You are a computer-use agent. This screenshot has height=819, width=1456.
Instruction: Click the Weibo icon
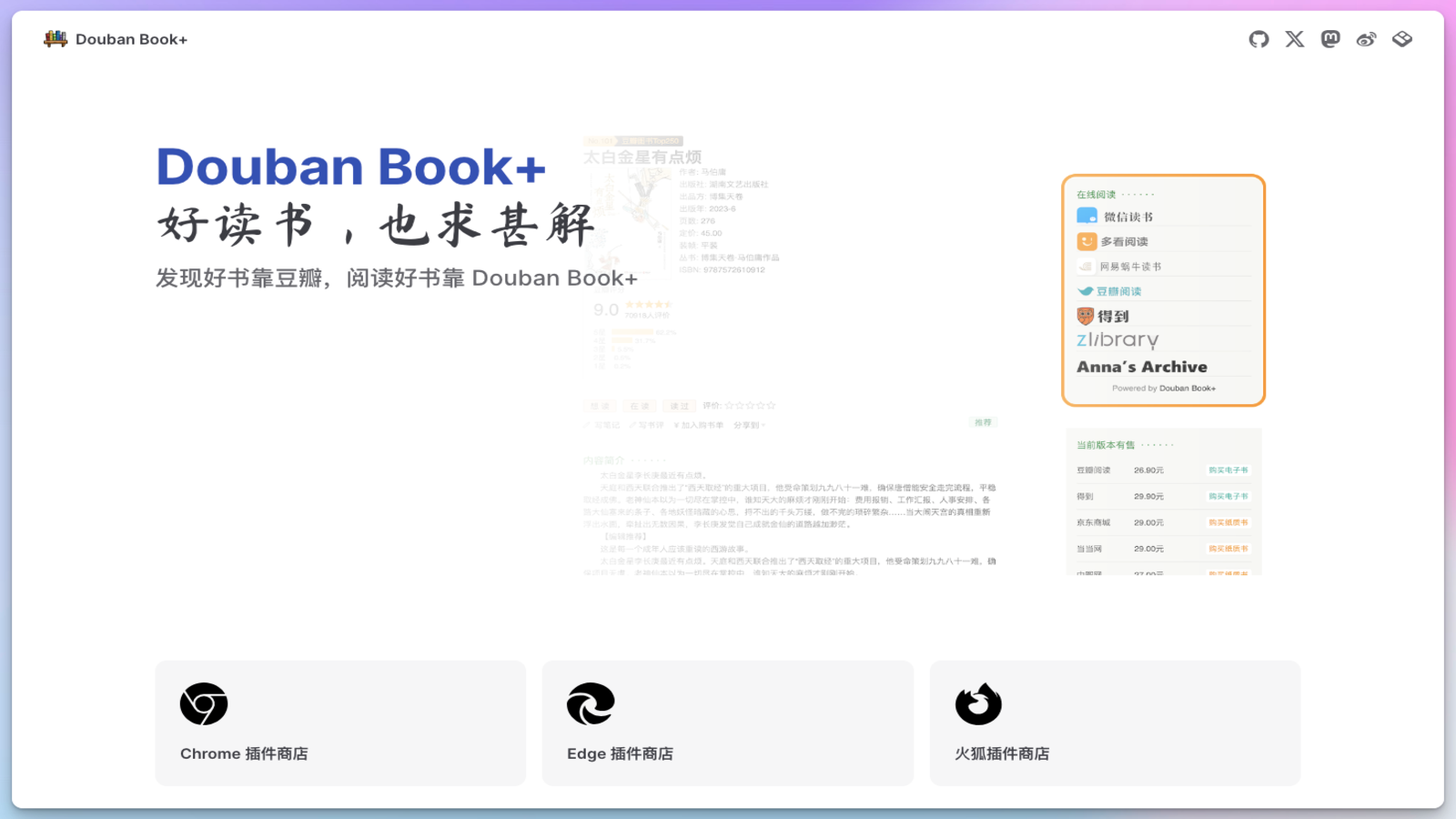1365,39
